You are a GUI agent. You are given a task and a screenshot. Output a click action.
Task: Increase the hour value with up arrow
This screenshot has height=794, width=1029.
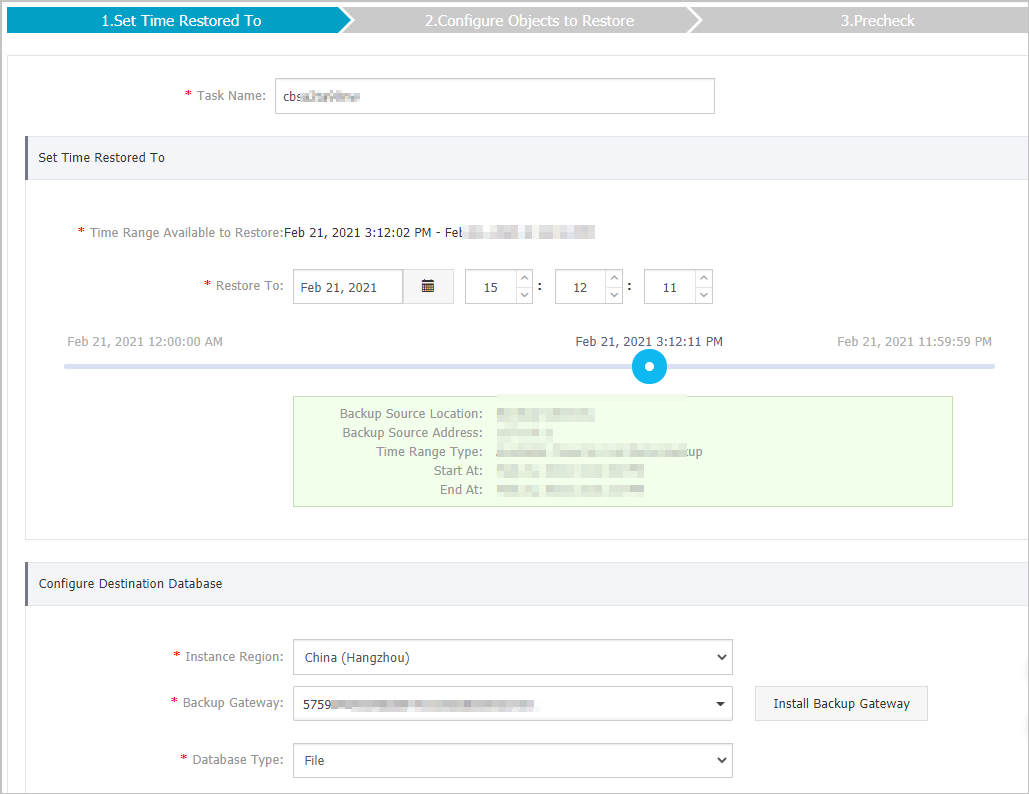point(524,278)
